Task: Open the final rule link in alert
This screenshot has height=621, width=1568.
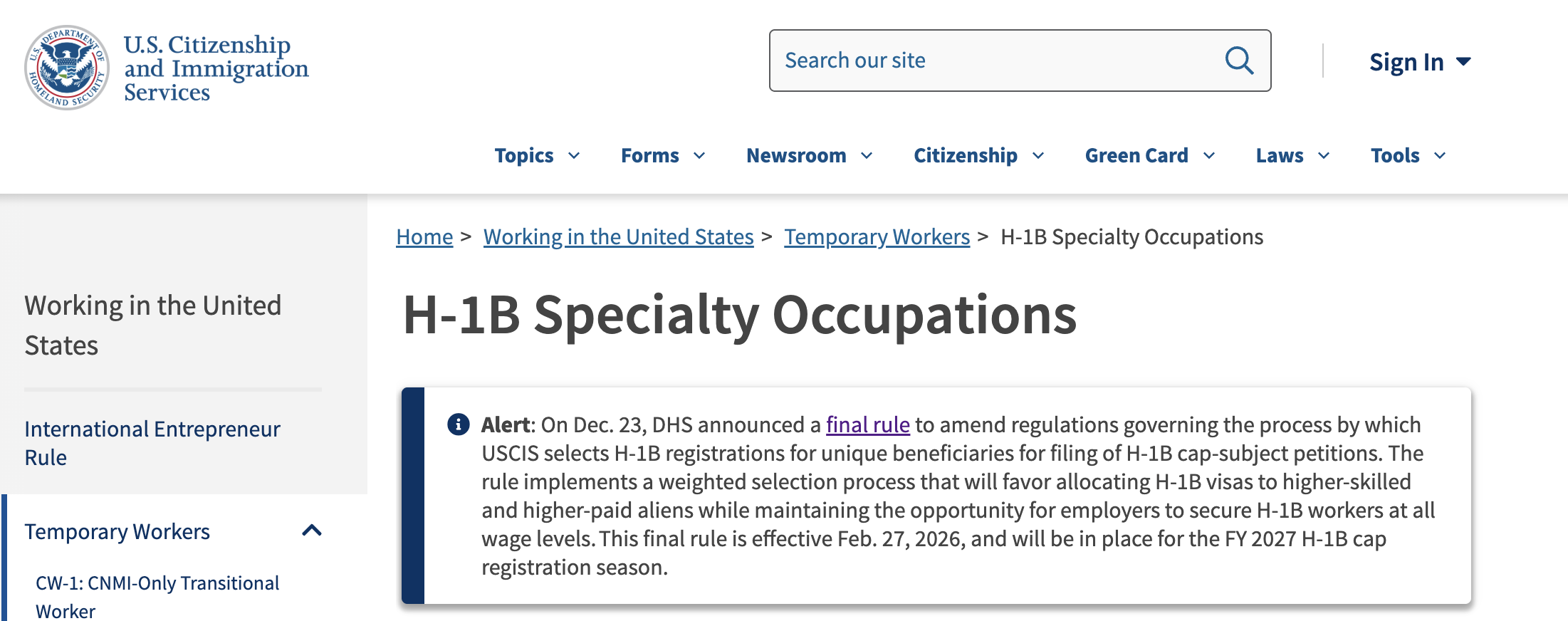Action: 867,424
